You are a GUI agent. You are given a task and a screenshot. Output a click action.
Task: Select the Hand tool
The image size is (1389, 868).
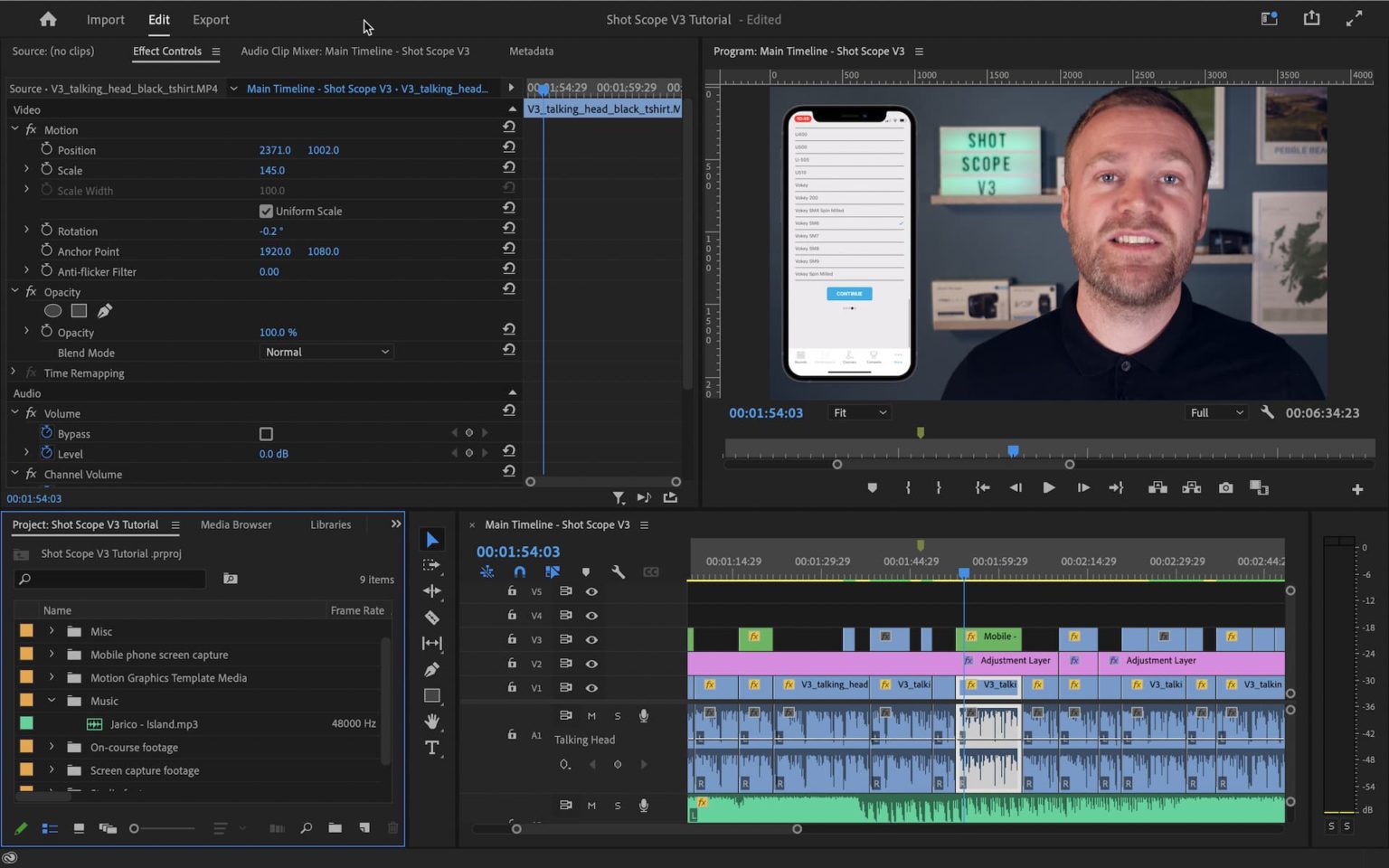coord(431,721)
